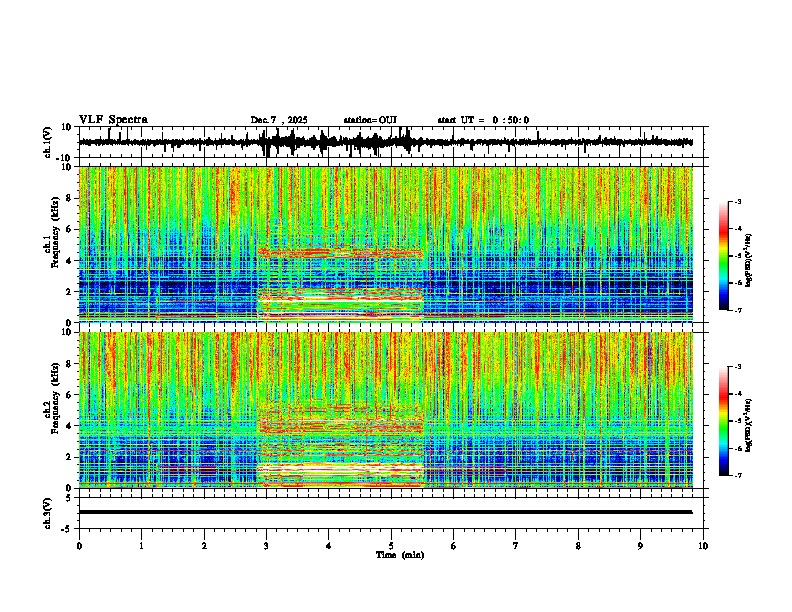792x612 pixels.
Task: Click the ch.1 log(PSD) colorbar label
Action: coord(749,261)
